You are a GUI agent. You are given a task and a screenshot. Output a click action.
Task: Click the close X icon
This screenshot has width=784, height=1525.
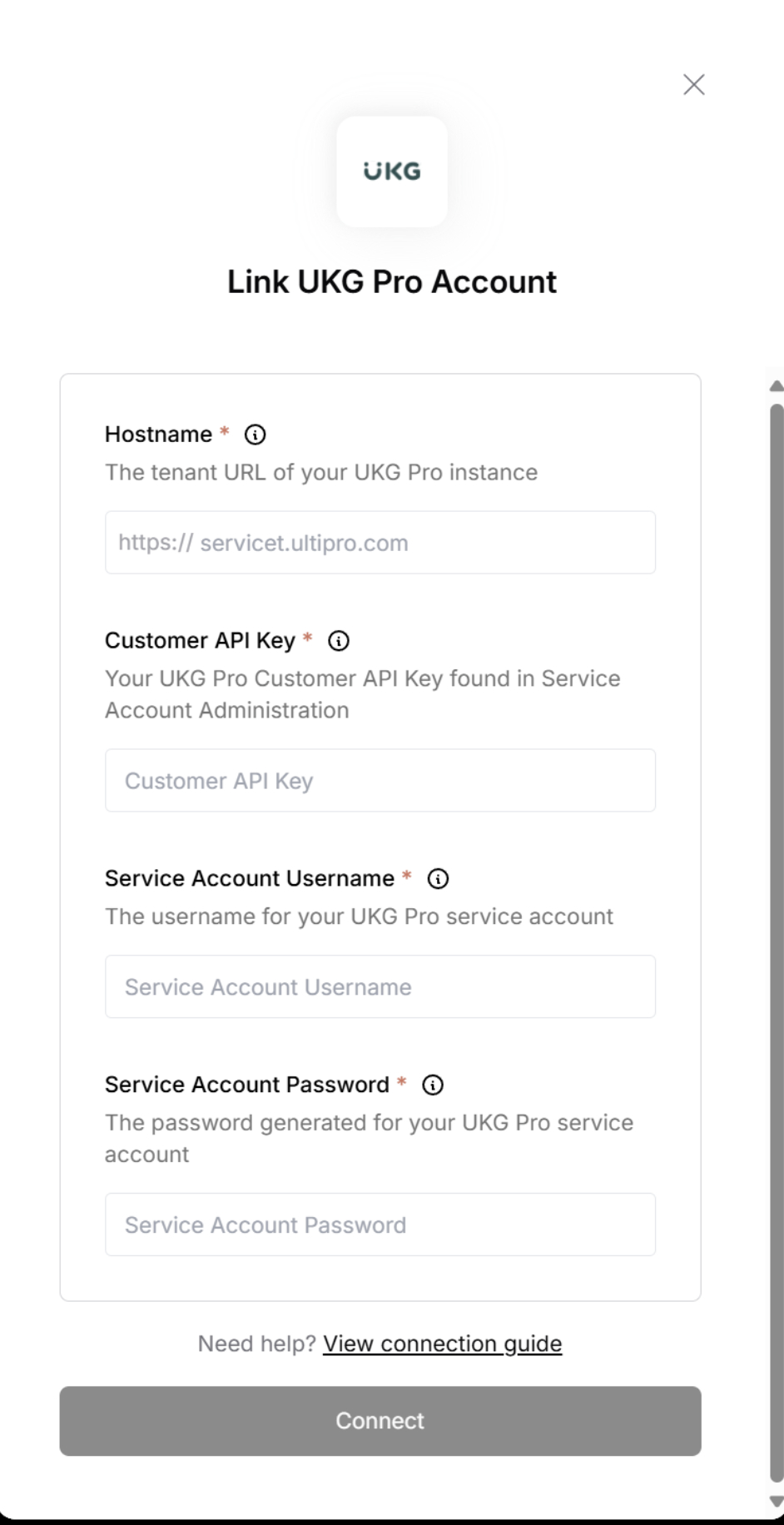693,84
